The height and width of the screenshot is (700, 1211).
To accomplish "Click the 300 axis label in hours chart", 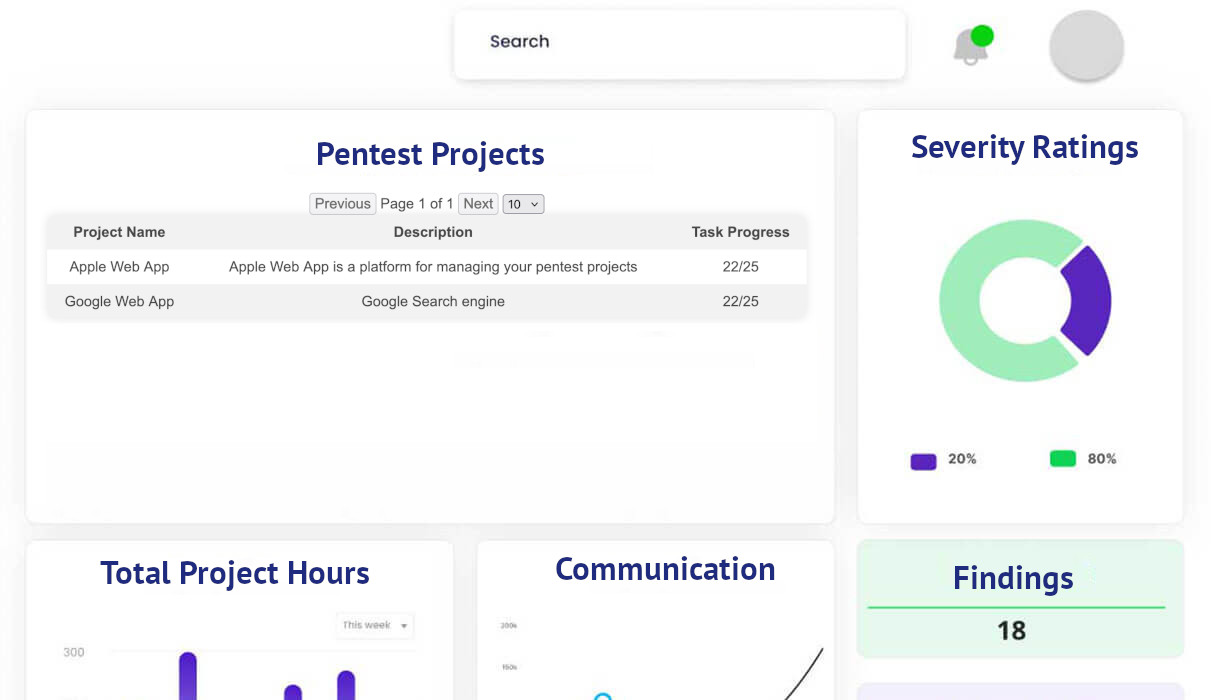I will [74, 652].
